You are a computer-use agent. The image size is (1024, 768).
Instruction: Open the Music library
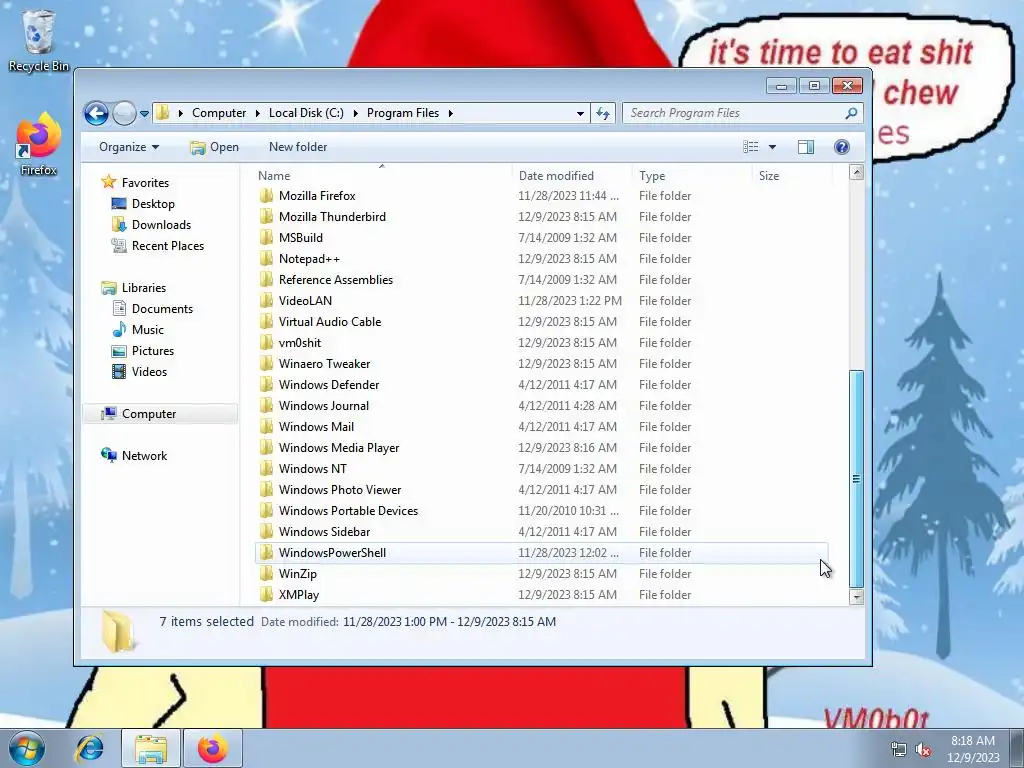pyautogui.click(x=148, y=330)
